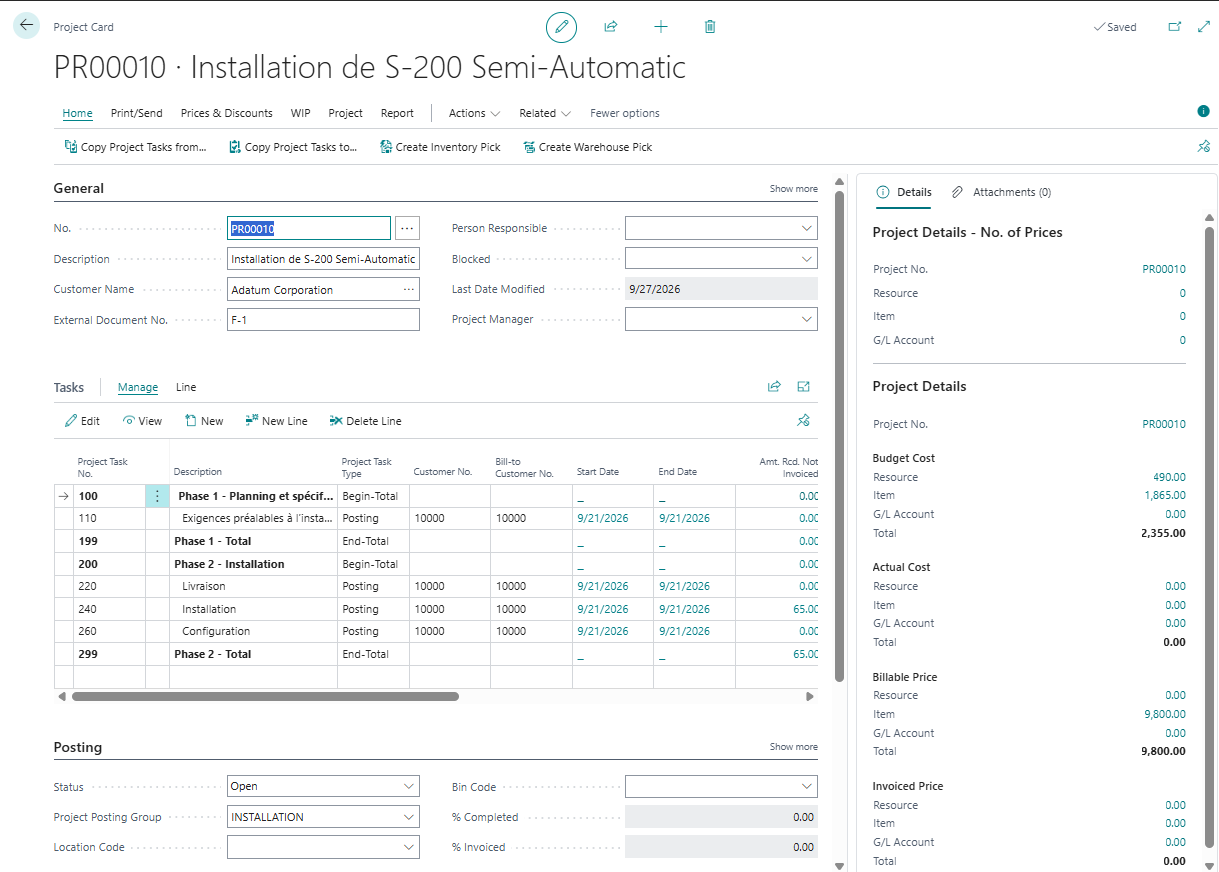Viewport: 1219px width, 872px height.
Task: Click the trash delete icon in header
Action: pyautogui.click(x=710, y=27)
